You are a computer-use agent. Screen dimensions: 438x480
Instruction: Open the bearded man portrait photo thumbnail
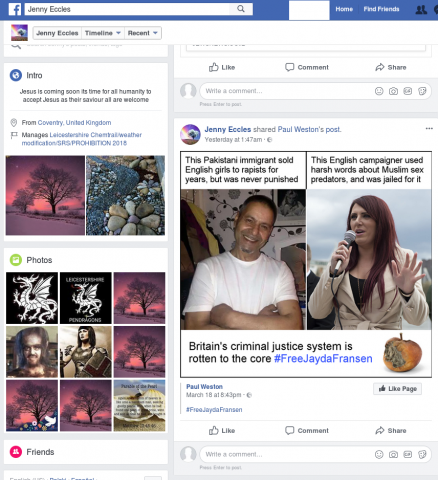[32, 352]
